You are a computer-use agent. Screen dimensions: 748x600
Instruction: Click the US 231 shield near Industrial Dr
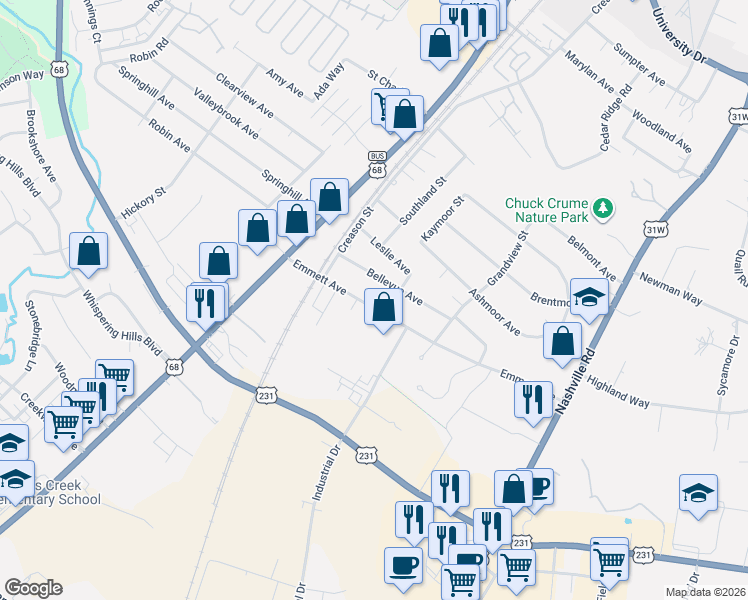366,456
